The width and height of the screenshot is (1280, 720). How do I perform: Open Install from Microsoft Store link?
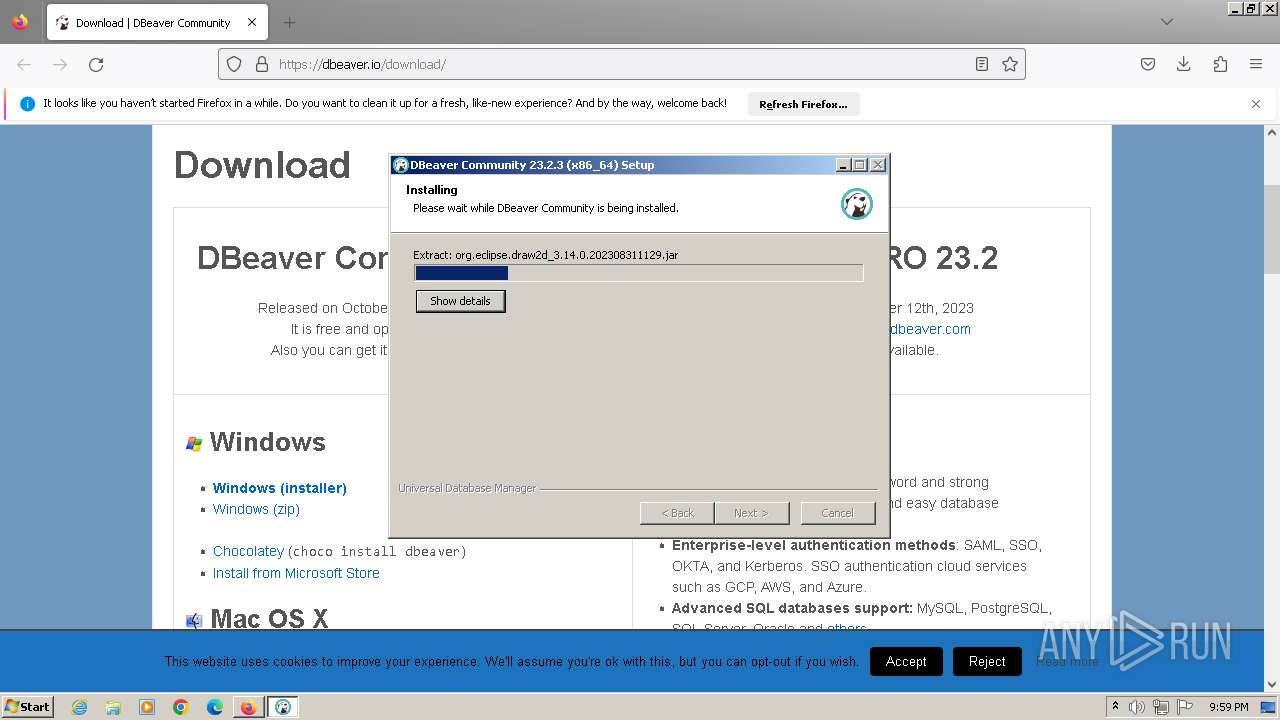tap(296, 573)
